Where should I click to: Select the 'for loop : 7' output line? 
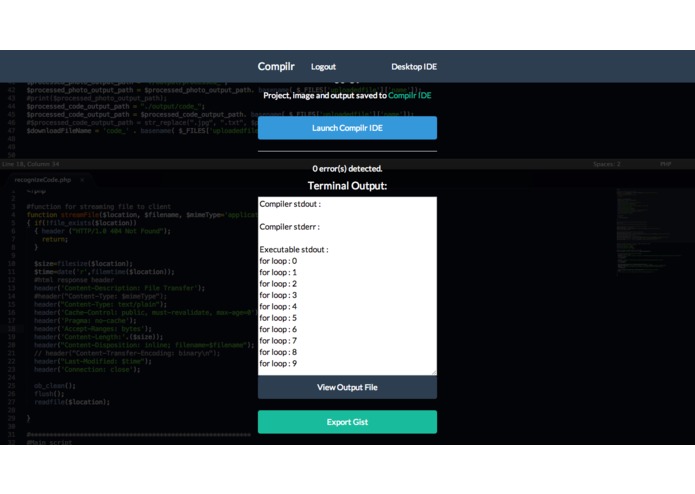(x=278, y=341)
